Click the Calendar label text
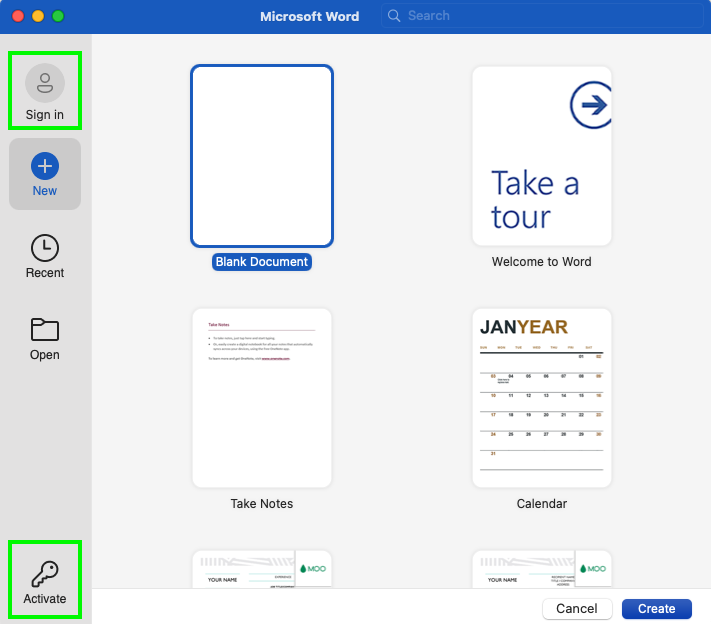This screenshot has width=711, height=624. pos(542,503)
